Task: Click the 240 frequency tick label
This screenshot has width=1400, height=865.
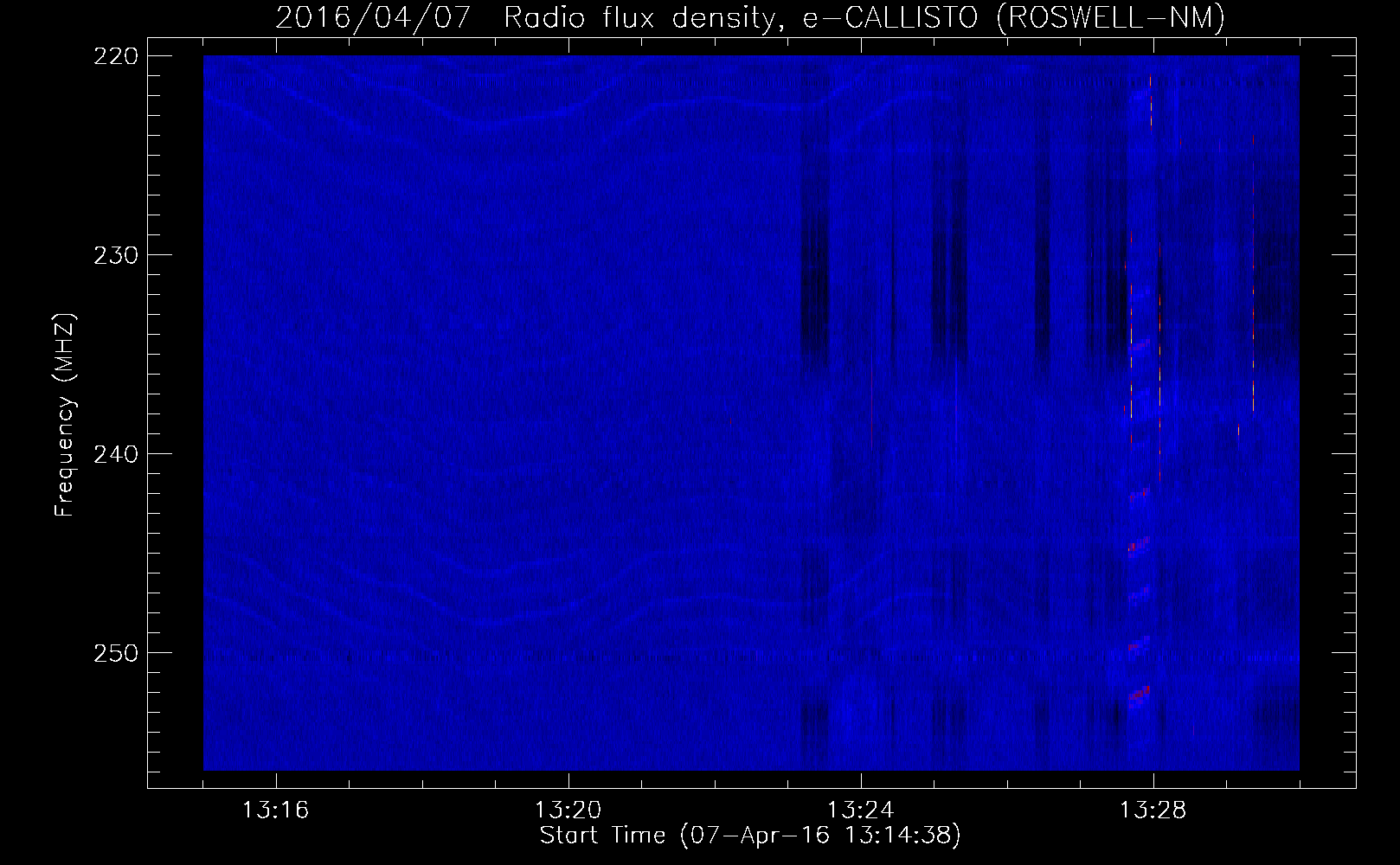Action: (x=115, y=454)
